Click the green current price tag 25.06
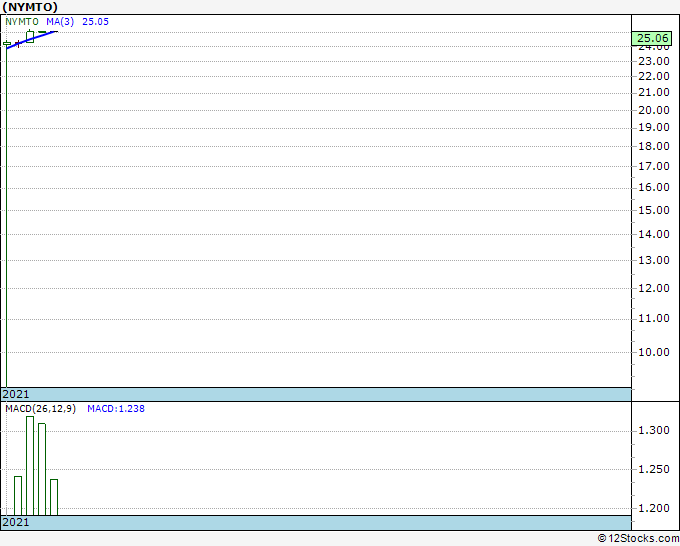 pyautogui.click(x=652, y=38)
